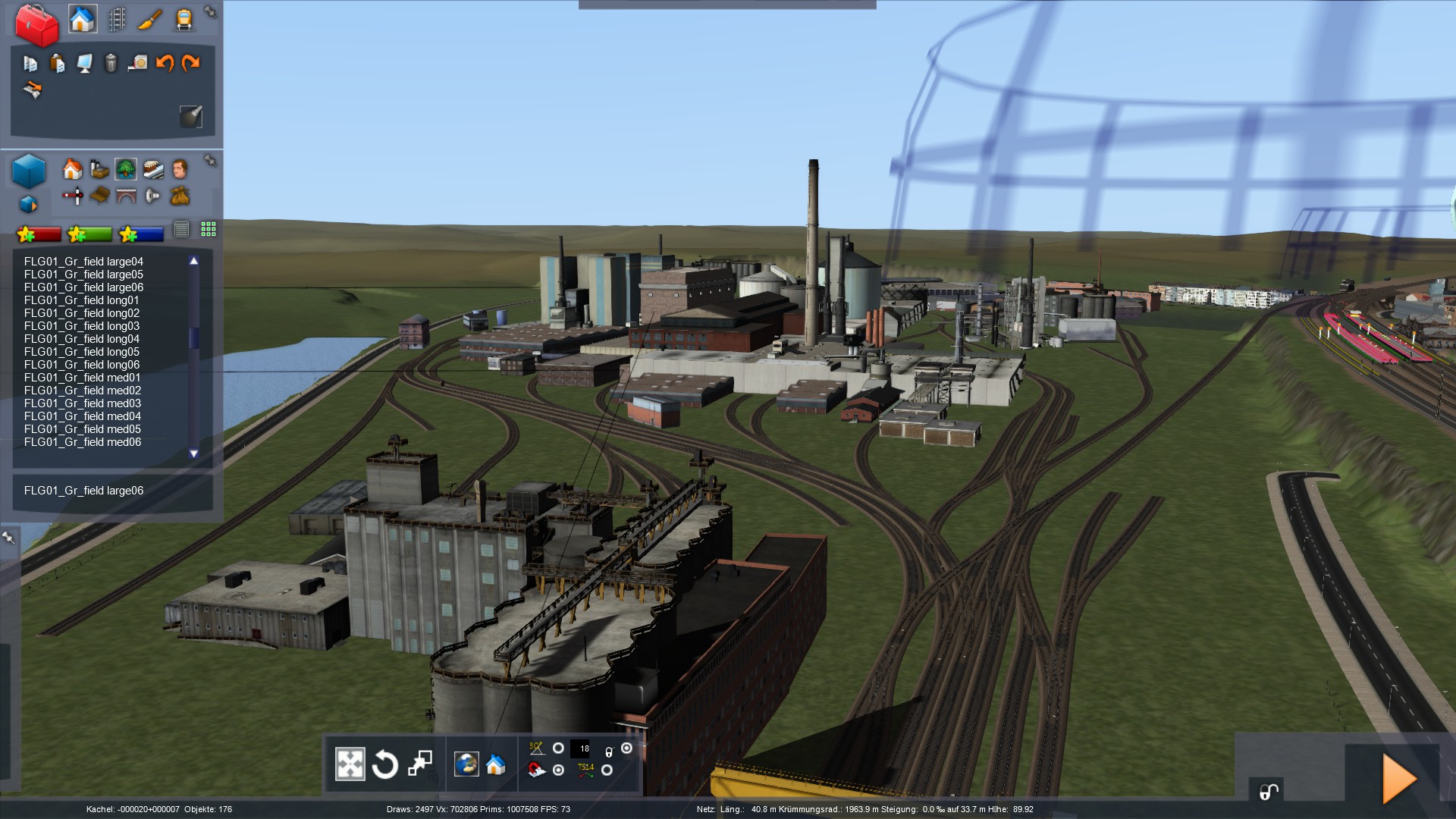Click the trash can delete icon
Screen dimensions: 1456x819
111,63
